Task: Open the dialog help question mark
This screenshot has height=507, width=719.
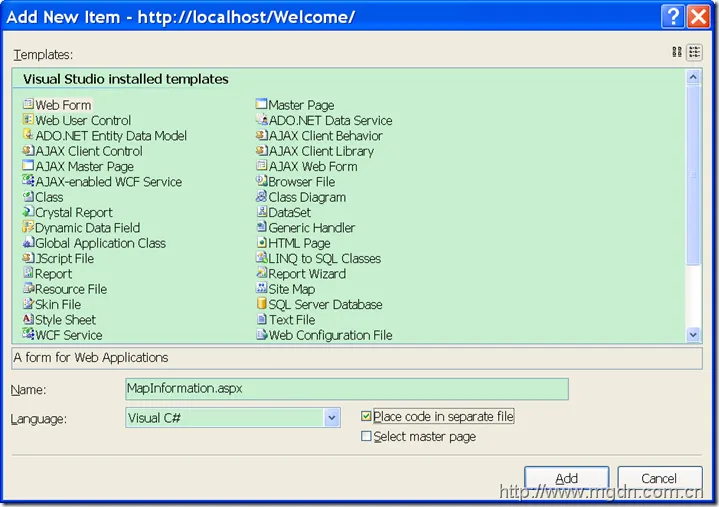Action: (673, 17)
